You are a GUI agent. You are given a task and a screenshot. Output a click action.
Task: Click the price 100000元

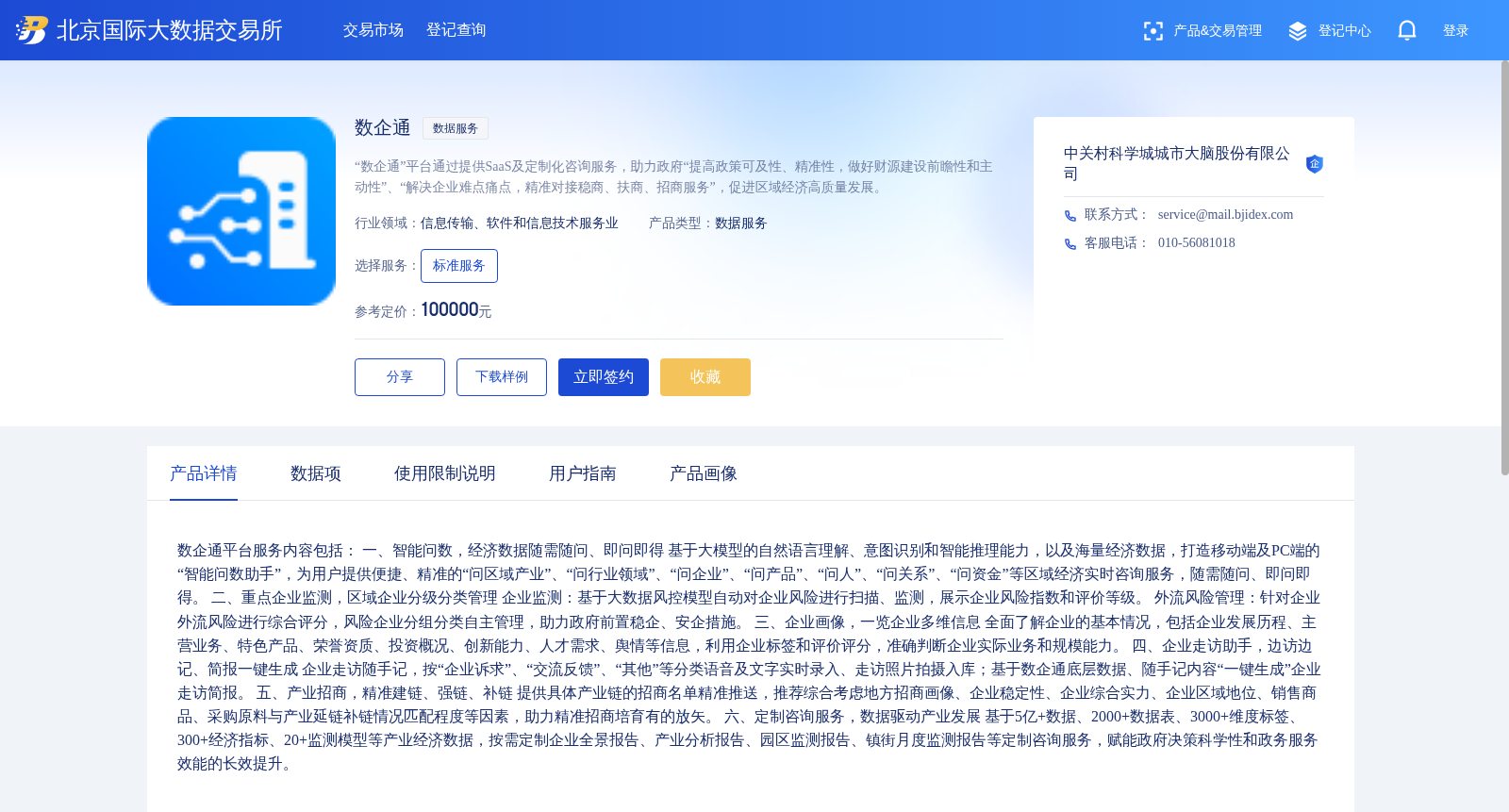[456, 310]
